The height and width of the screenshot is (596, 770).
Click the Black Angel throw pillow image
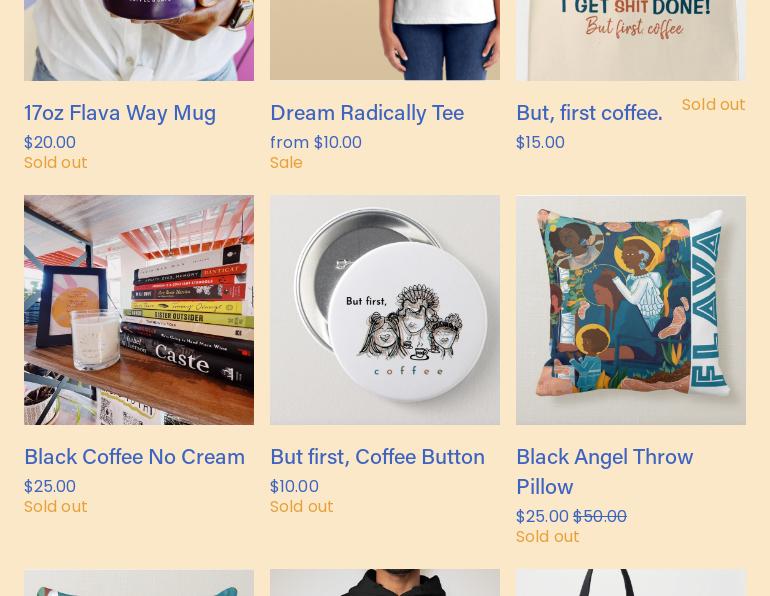click(x=631, y=310)
